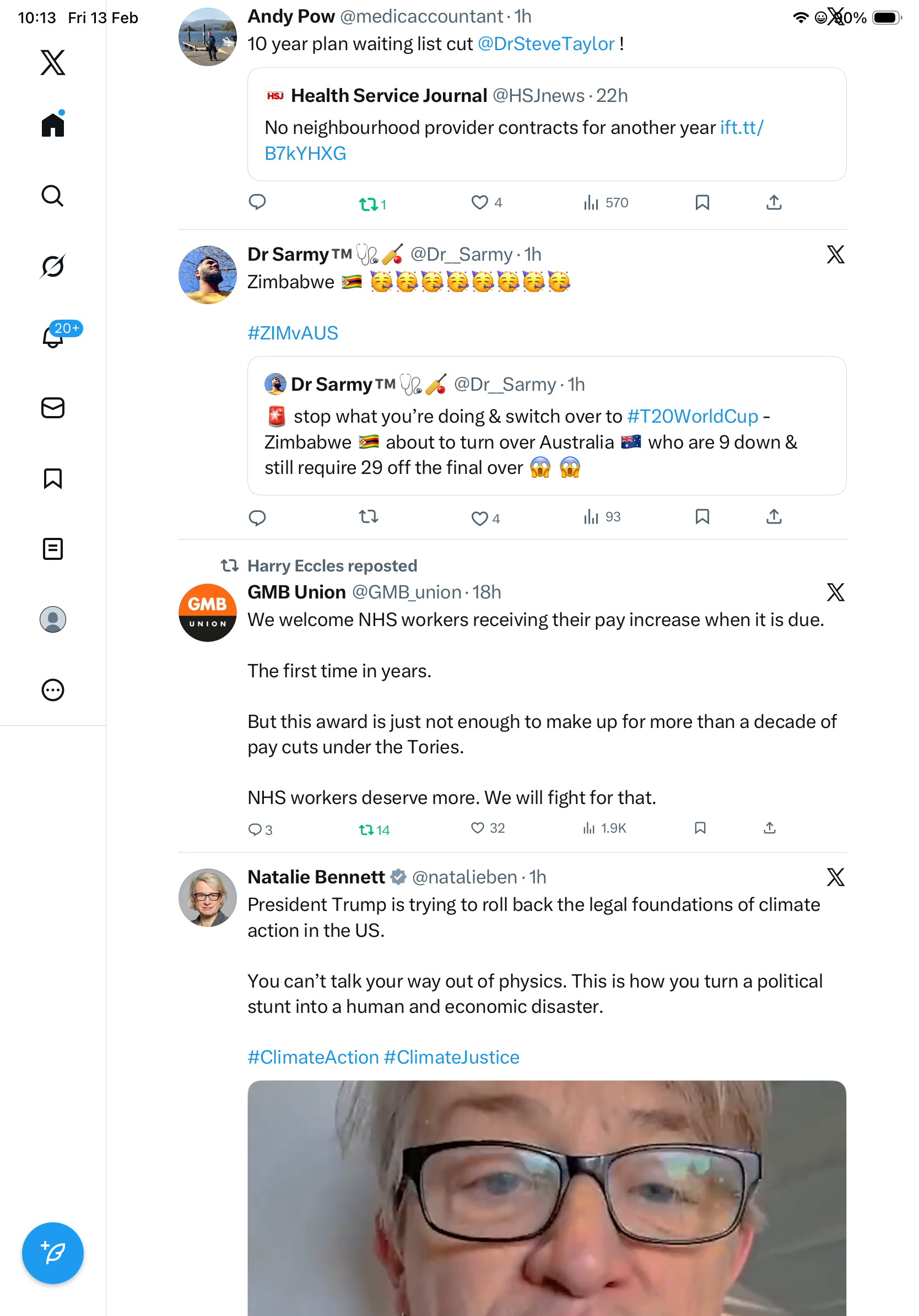The width and height of the screenshot is (919, 1316).
Task: Open the notifications bell with 20+ badge
Action: pyautogui.click(x=54, y=337)
